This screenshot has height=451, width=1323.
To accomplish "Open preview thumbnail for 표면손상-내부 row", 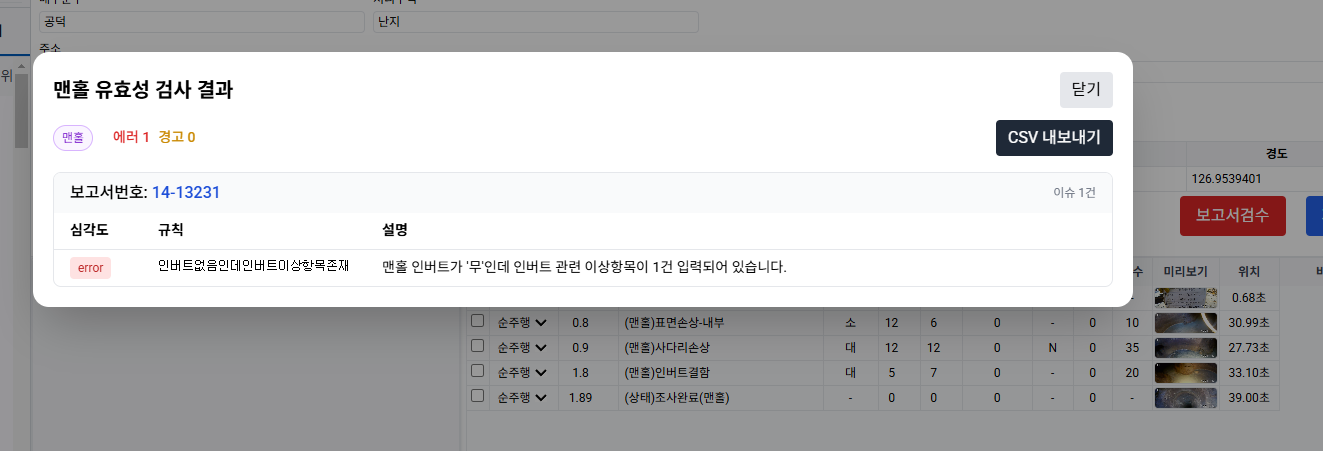I will point(1185,322).
